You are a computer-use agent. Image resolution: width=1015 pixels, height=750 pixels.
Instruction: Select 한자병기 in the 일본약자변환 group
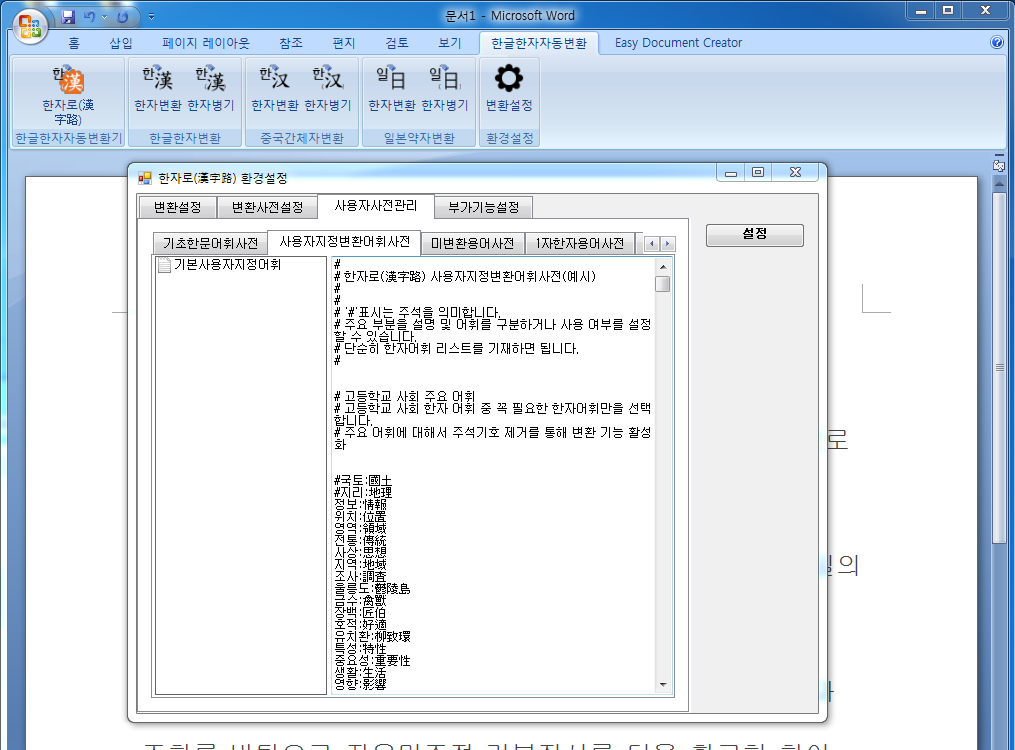click(x=445, y=88)
